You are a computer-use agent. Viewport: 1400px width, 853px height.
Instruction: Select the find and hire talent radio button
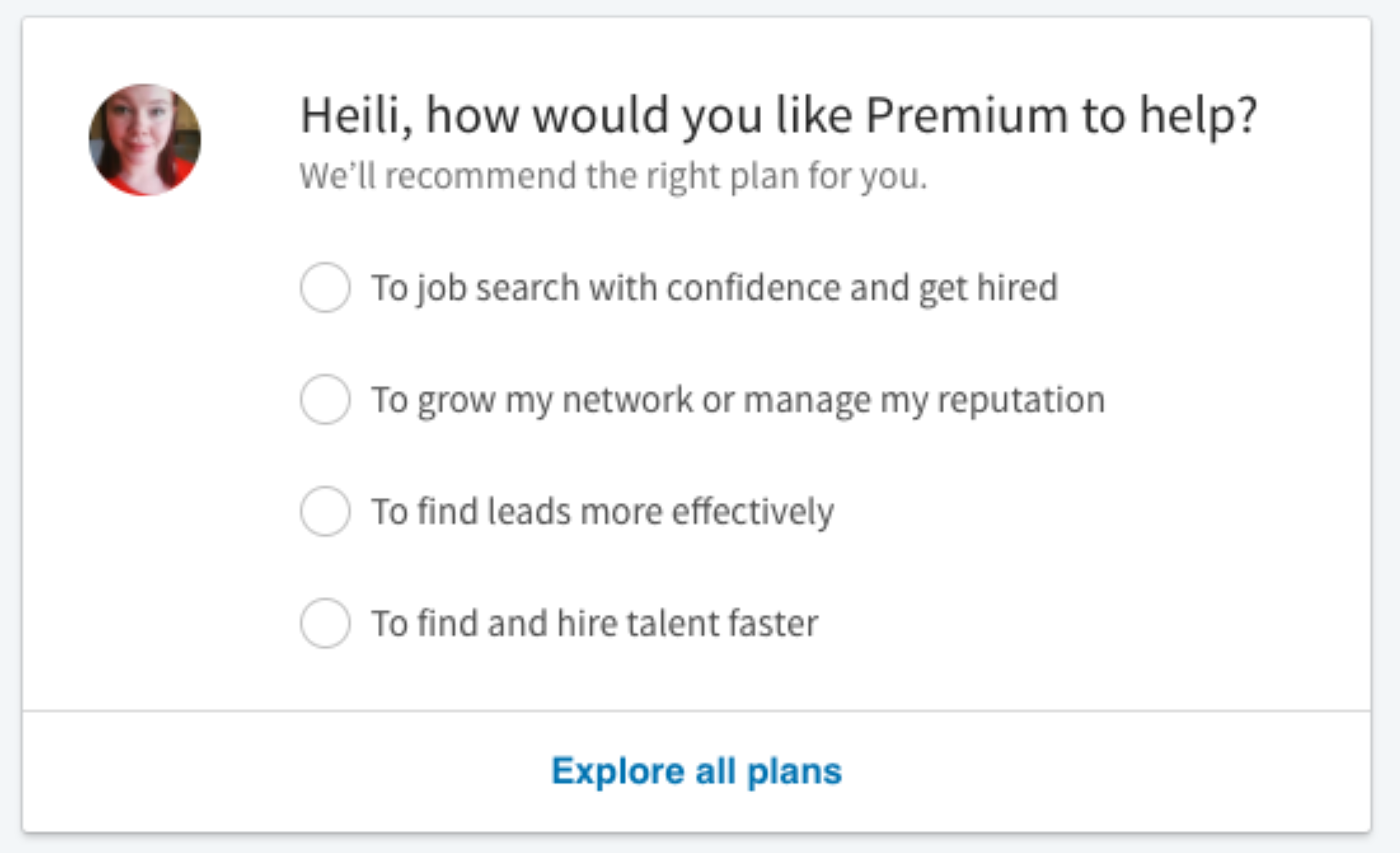pos(325,623)
